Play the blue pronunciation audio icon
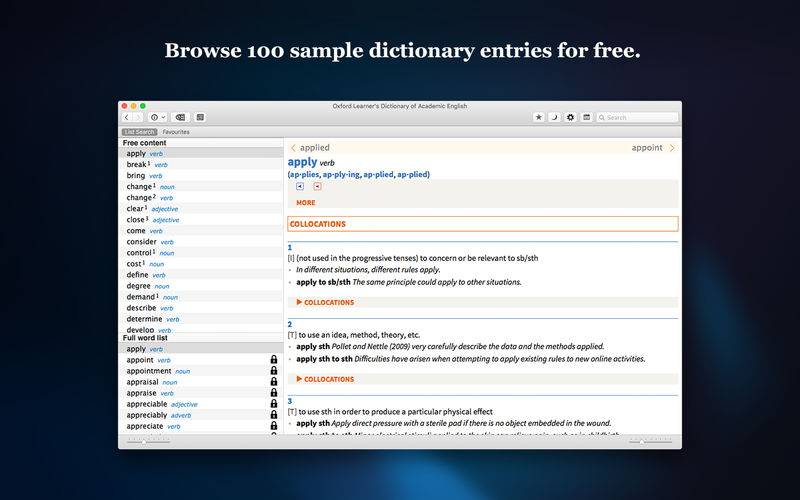Screen dimensions: 800x500 click(300, 186)
